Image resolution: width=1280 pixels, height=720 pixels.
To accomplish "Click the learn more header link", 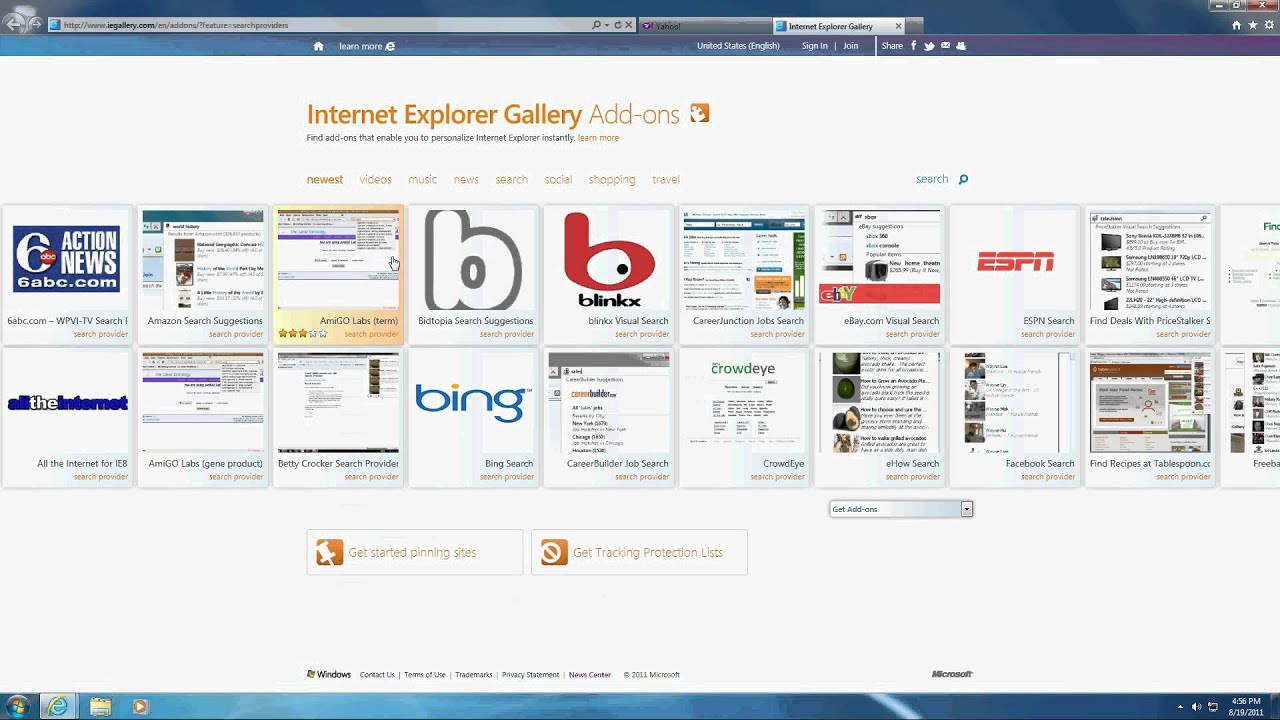I will 367,46.
